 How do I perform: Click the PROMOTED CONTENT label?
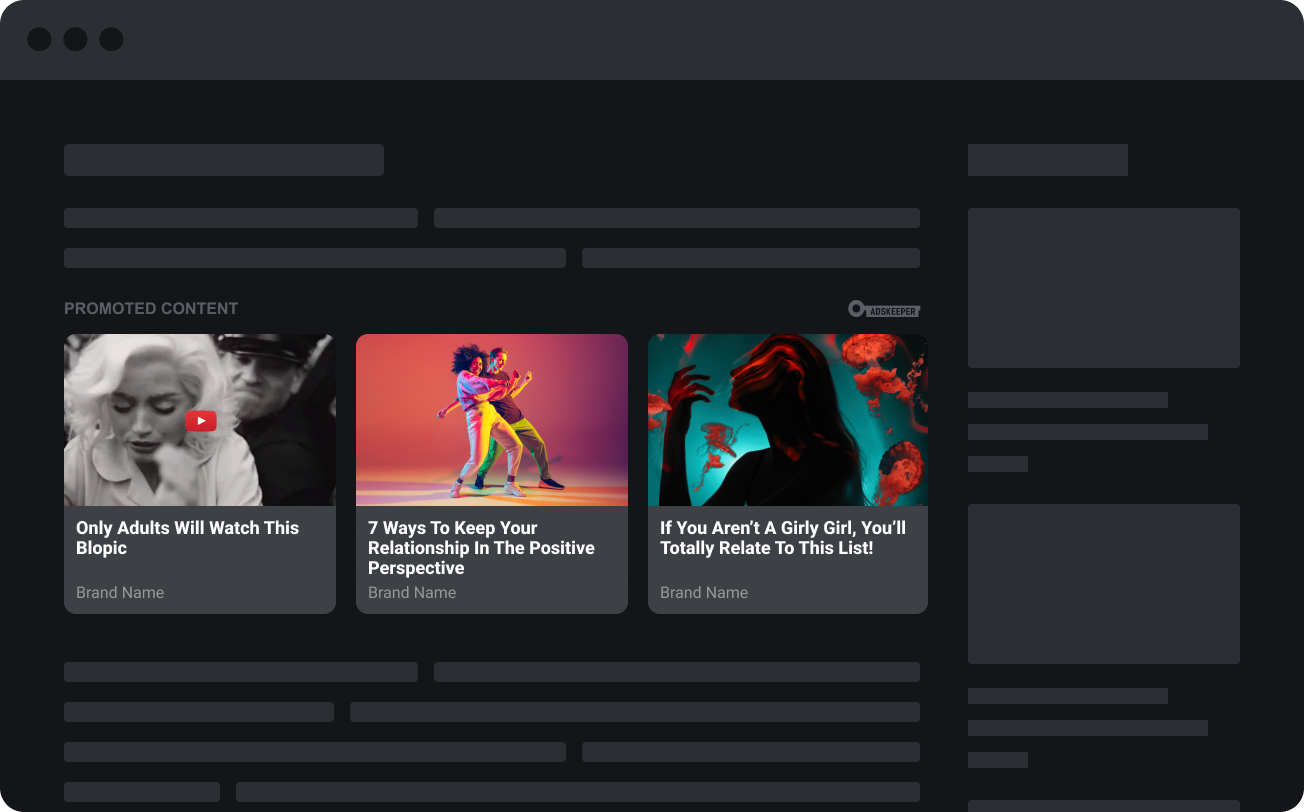point(151,309)
